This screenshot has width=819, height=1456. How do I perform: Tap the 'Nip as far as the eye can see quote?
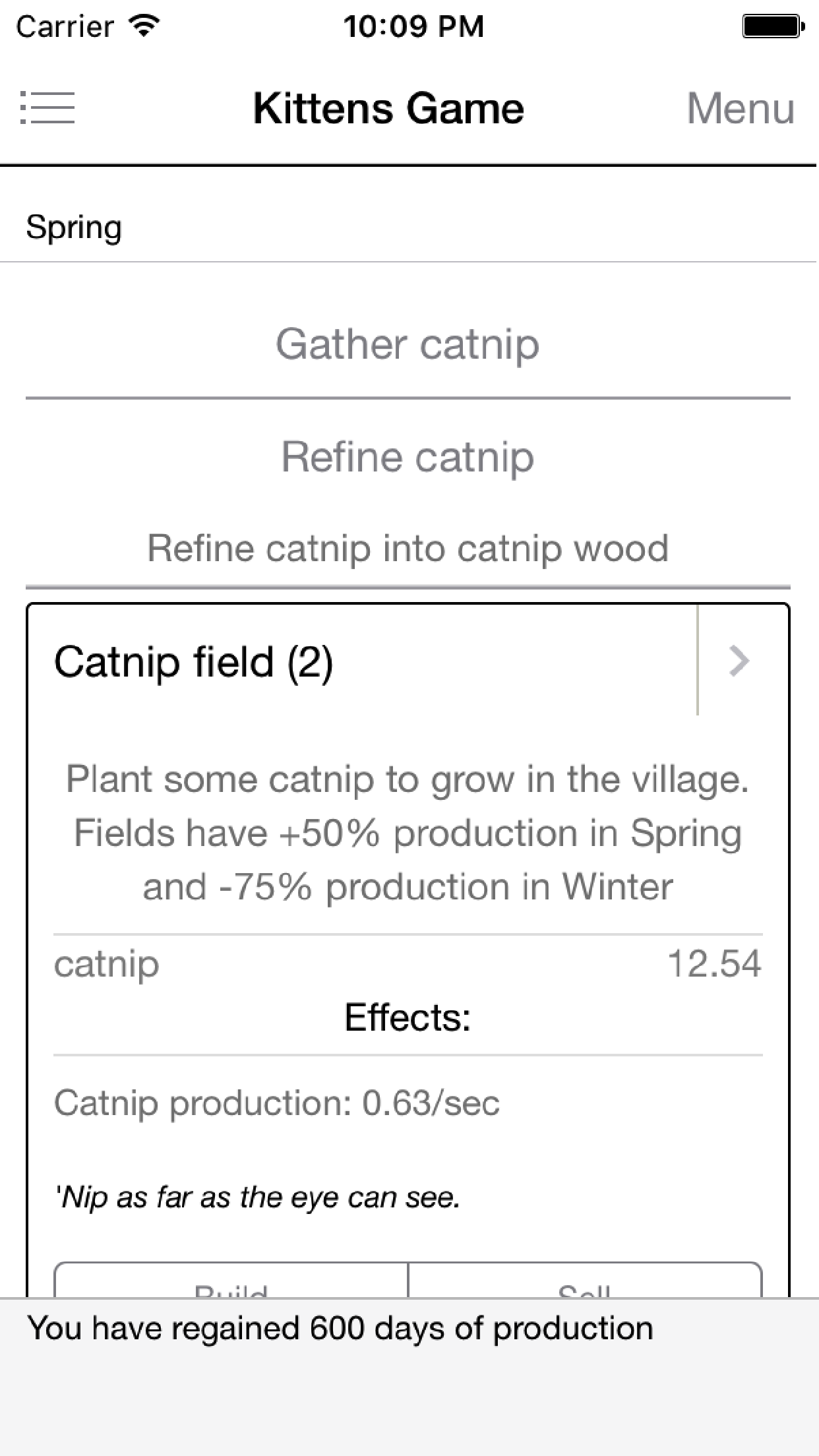coord(257,1197)
